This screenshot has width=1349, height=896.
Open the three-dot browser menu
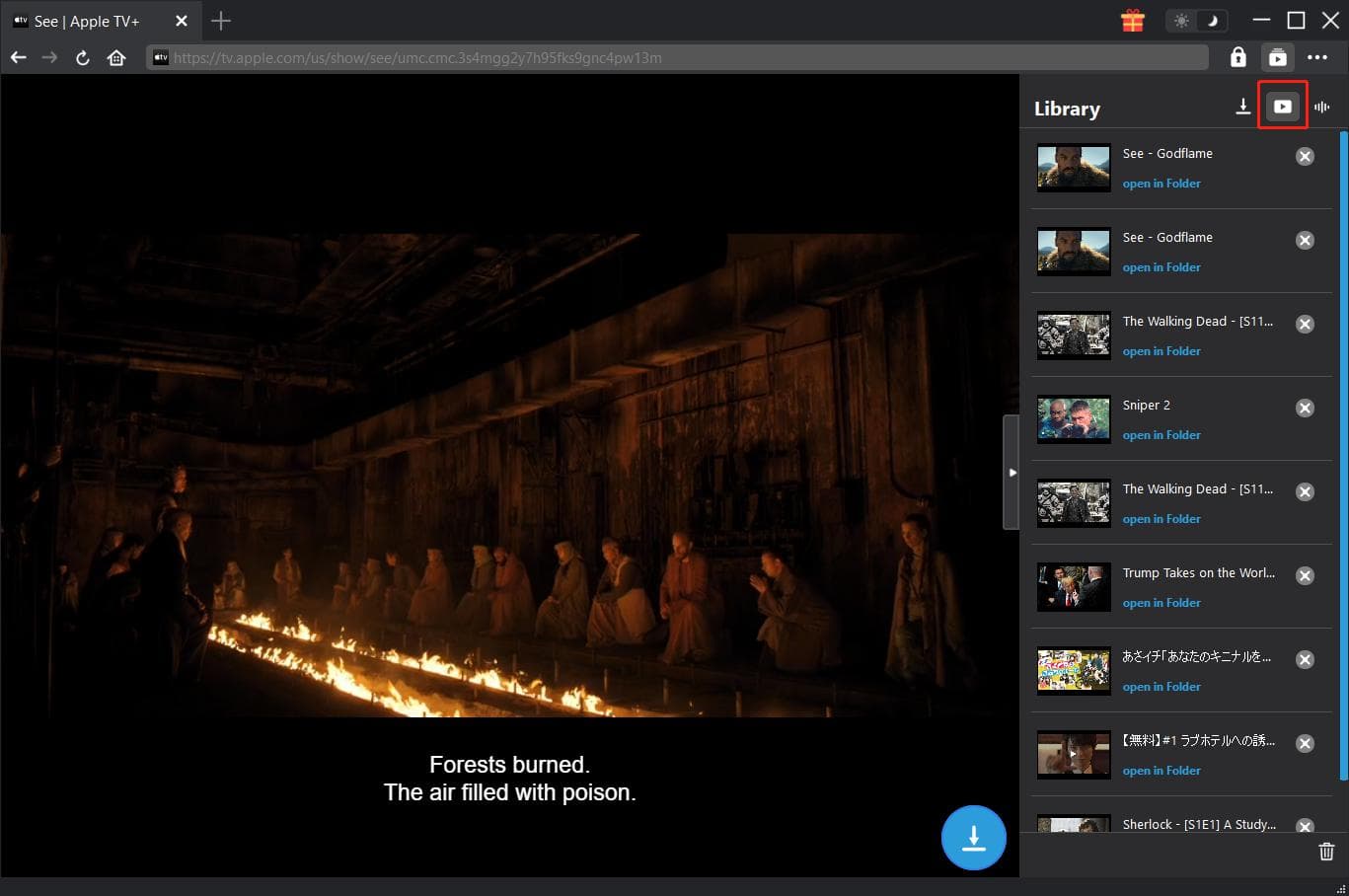pos(1319,56)
